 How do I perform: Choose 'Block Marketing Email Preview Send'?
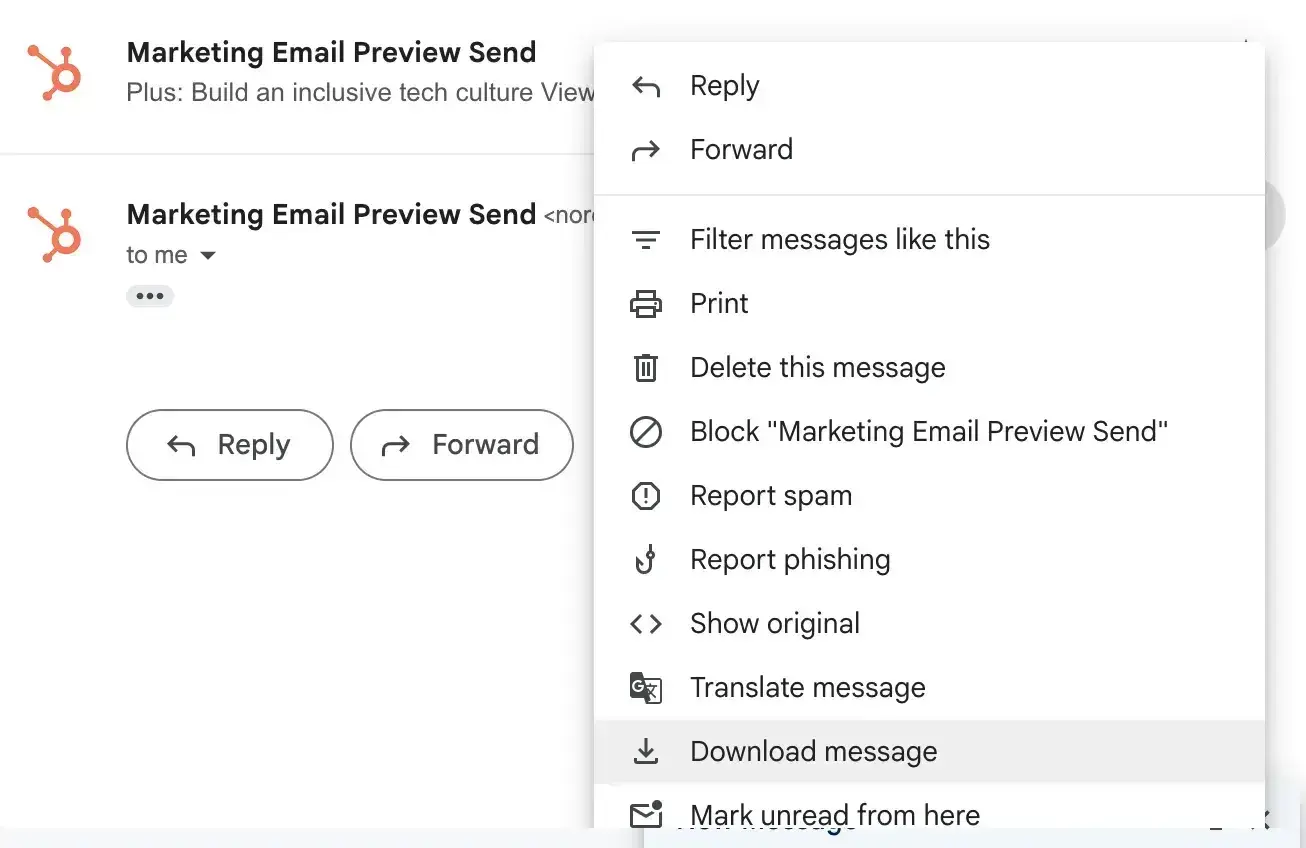928,431
